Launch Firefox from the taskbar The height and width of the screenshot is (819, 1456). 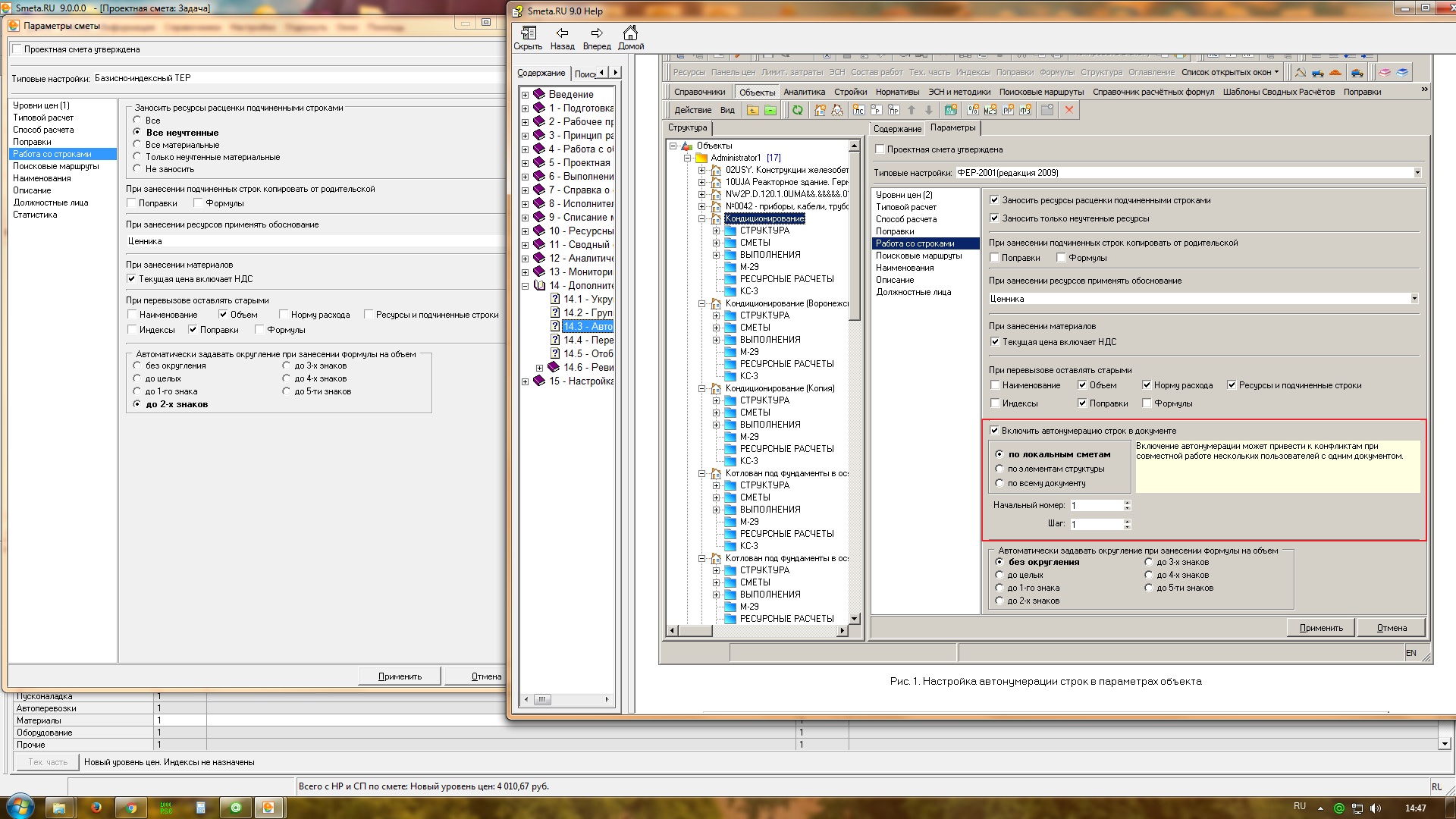pyautogui.click(x=96, y=808)
